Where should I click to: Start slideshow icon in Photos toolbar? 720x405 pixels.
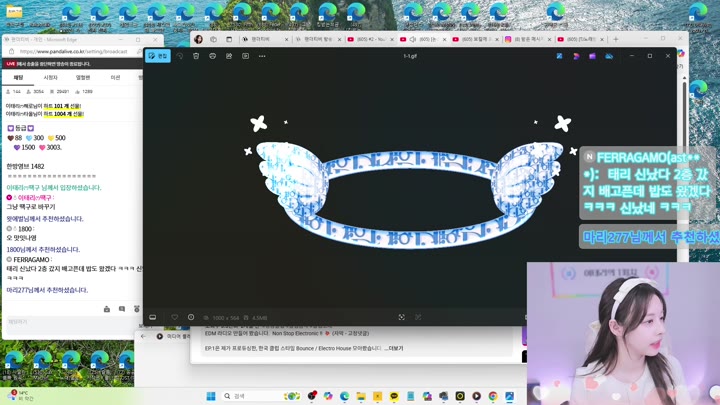(x=245, y=56)
